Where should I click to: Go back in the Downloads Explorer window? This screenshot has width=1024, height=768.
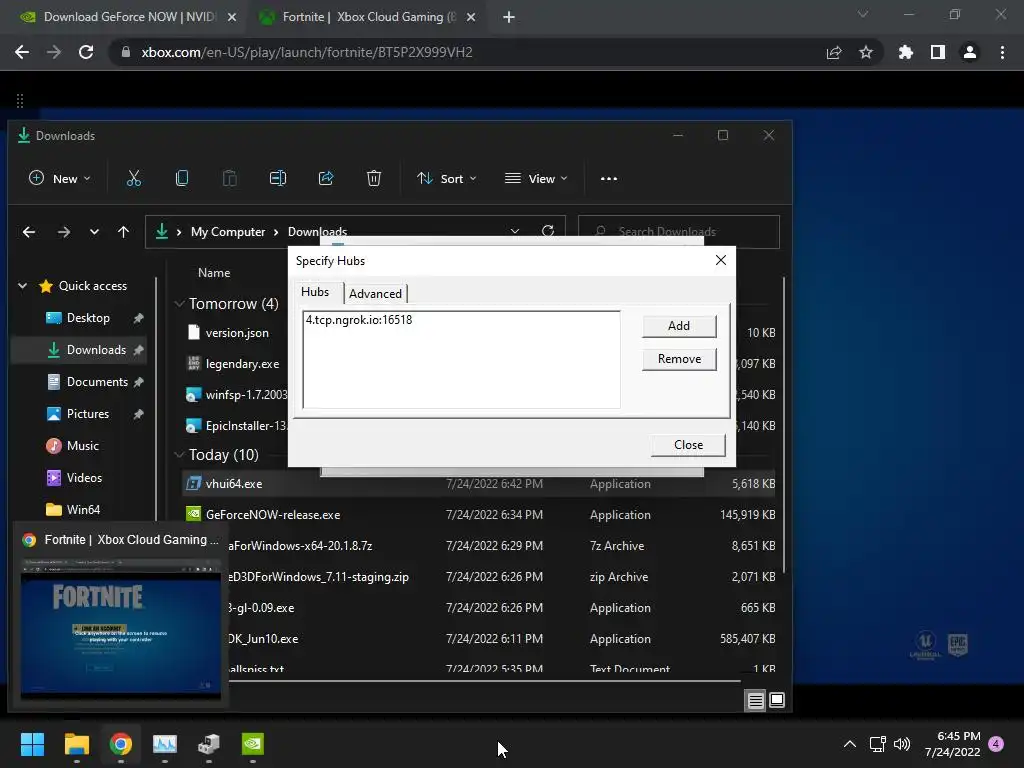[29, 232]
